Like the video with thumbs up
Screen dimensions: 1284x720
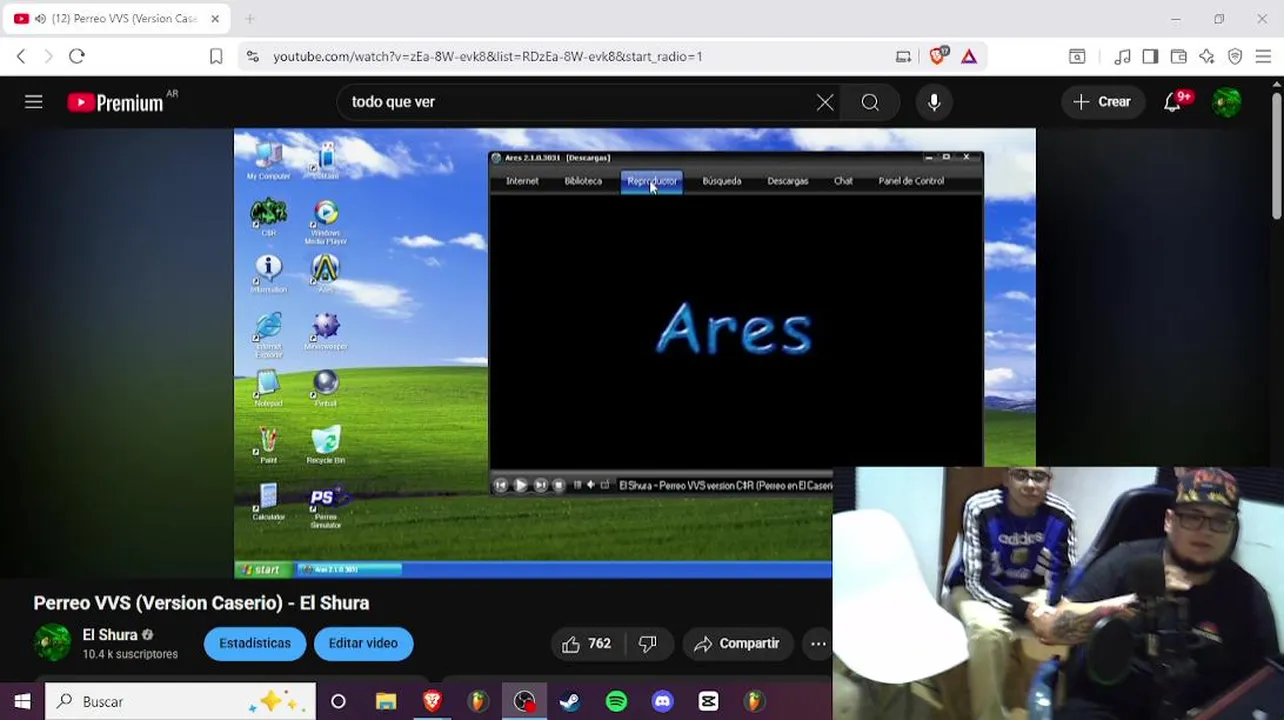[586, 644]
